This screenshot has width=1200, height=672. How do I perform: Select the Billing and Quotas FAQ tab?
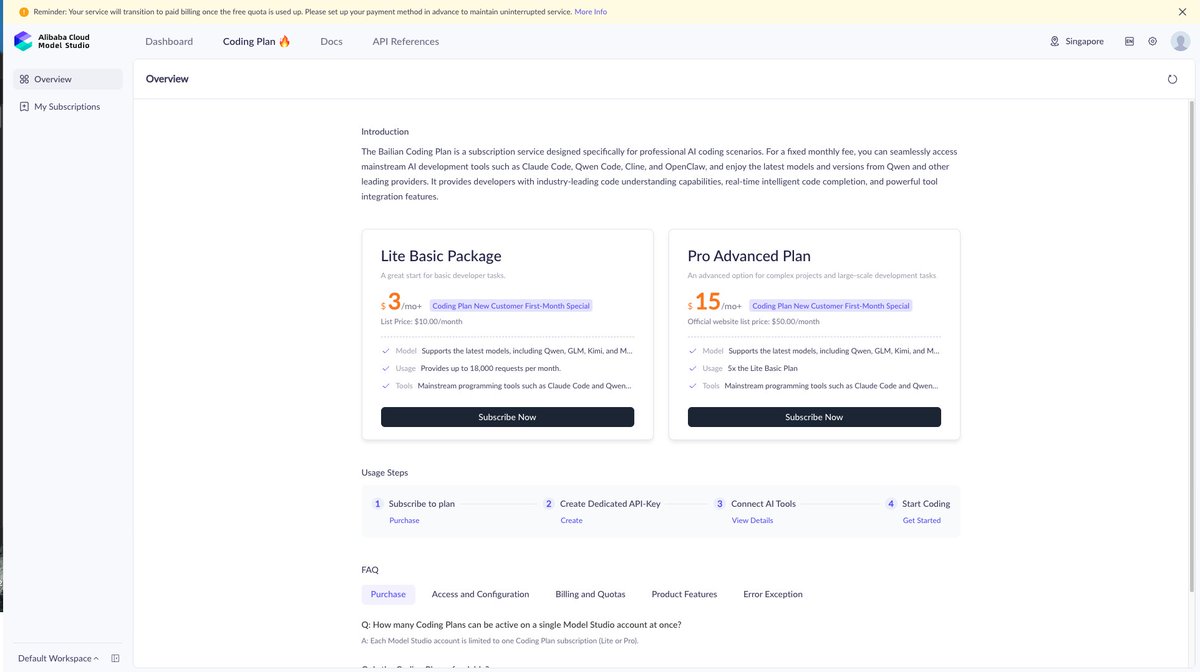[590, 594]
